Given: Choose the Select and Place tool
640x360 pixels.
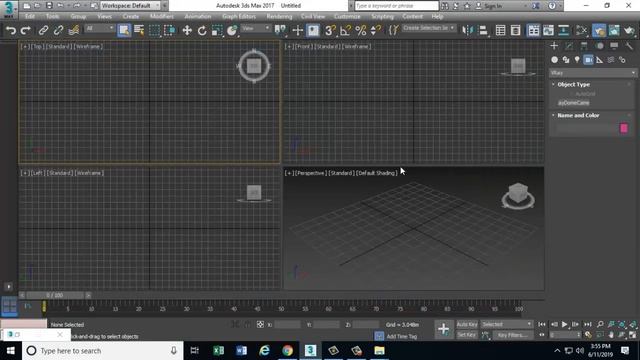Looking at the screenshot, I should click(x=232, y=30).
